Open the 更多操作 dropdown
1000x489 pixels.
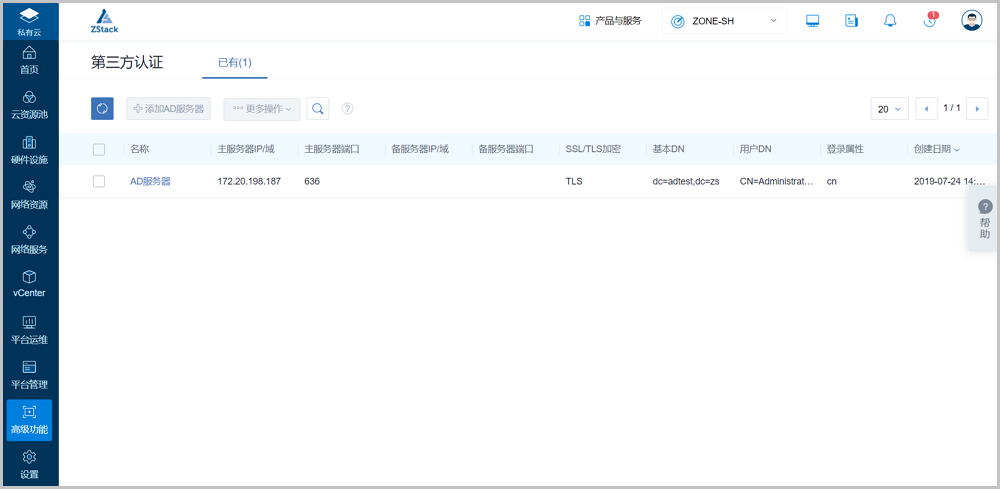click(261, 108)
